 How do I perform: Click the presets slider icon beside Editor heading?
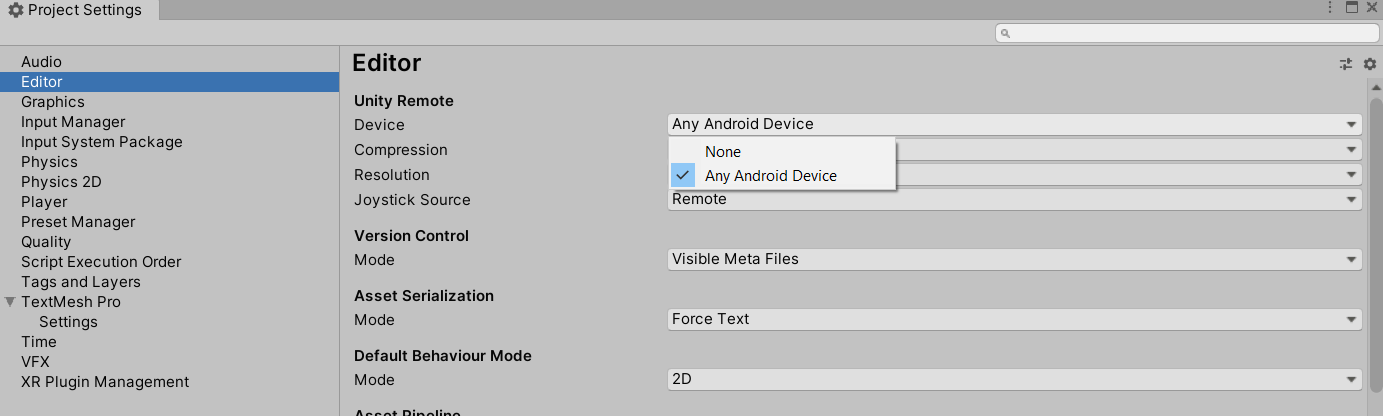coord(1346,64)
